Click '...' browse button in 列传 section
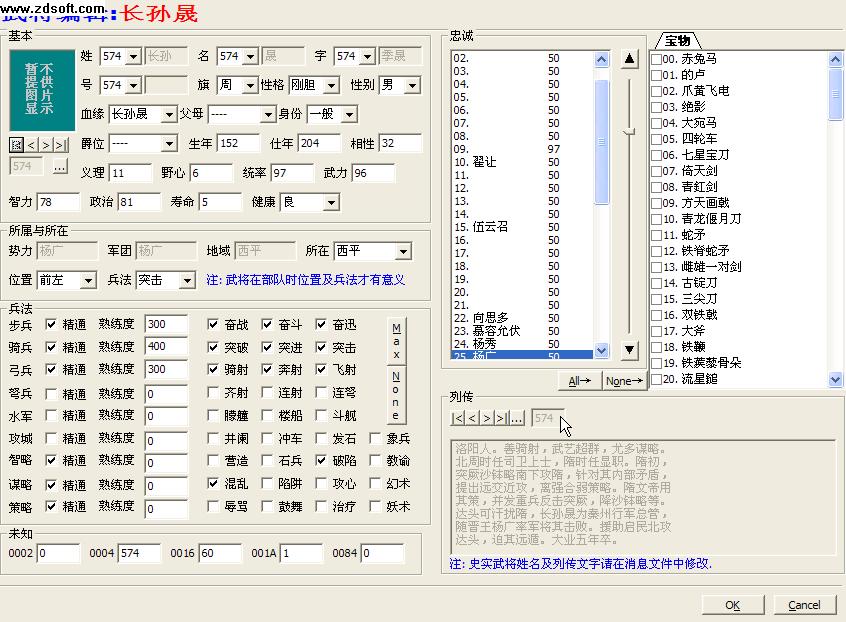This screenshot has height=622, width=846. tap(516, 418)
